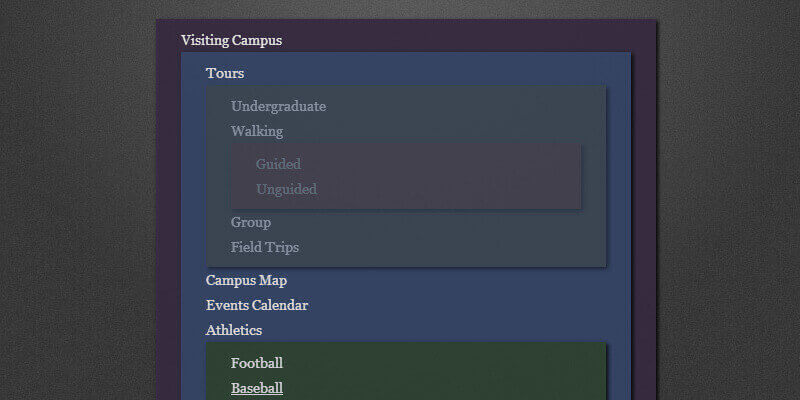Open the Events Calendar link
The width and height of the screenshot is (800, 400).
tap(257, 305)
